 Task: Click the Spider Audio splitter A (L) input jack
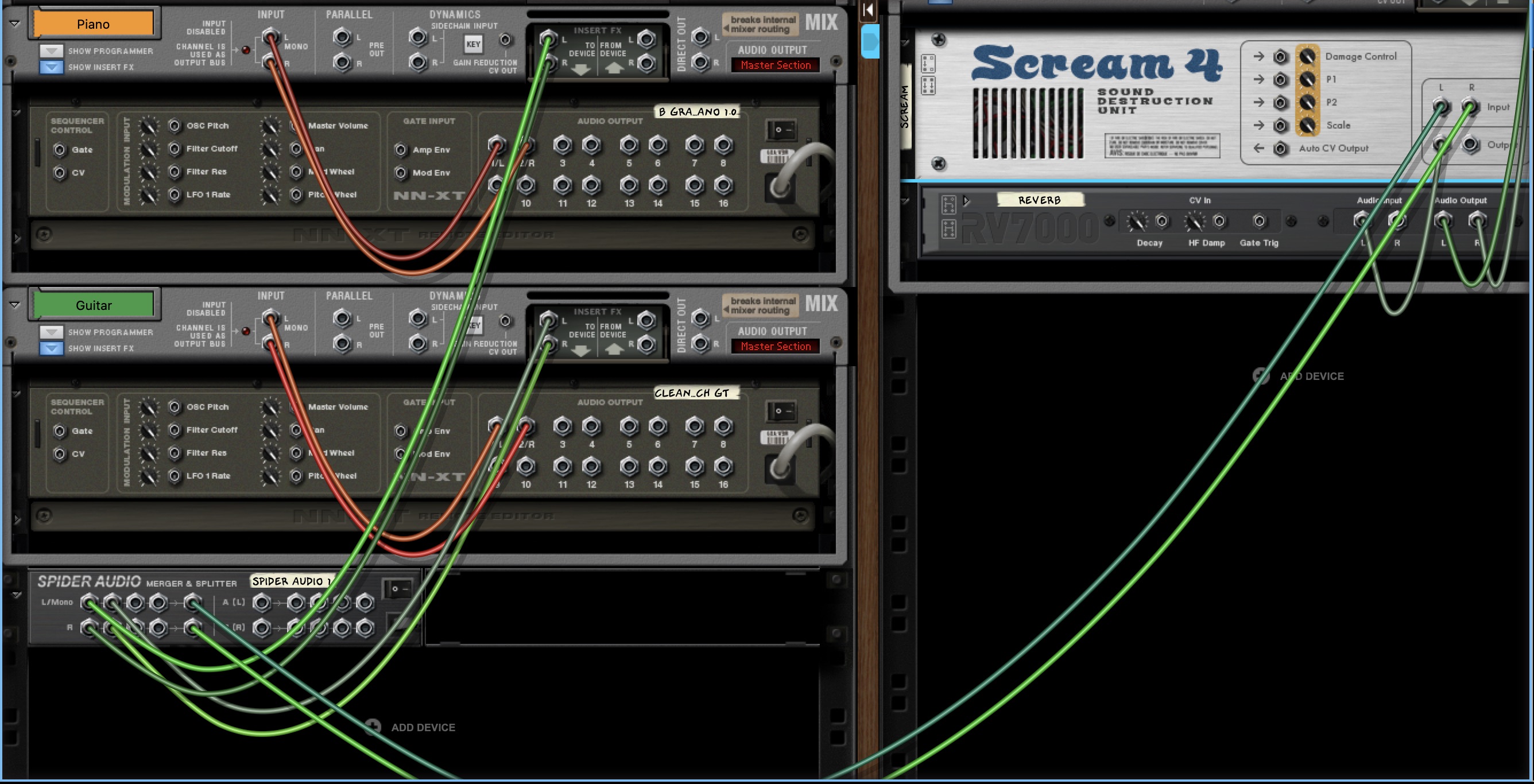tap(261, 603)
